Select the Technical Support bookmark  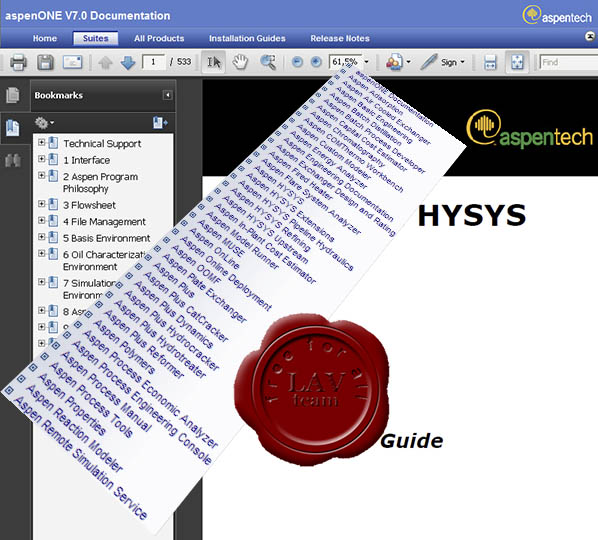pyautogui.click(x=102, y=143)
